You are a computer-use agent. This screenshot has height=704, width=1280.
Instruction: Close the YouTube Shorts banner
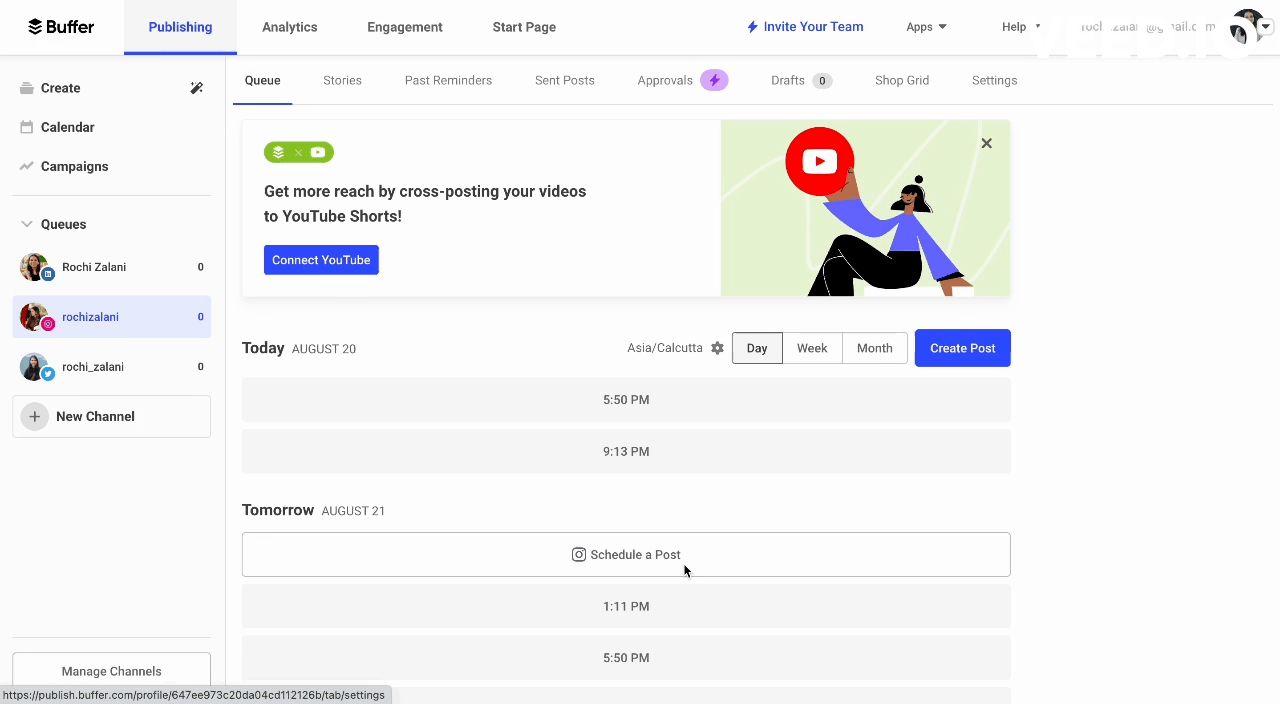[986, 143]
